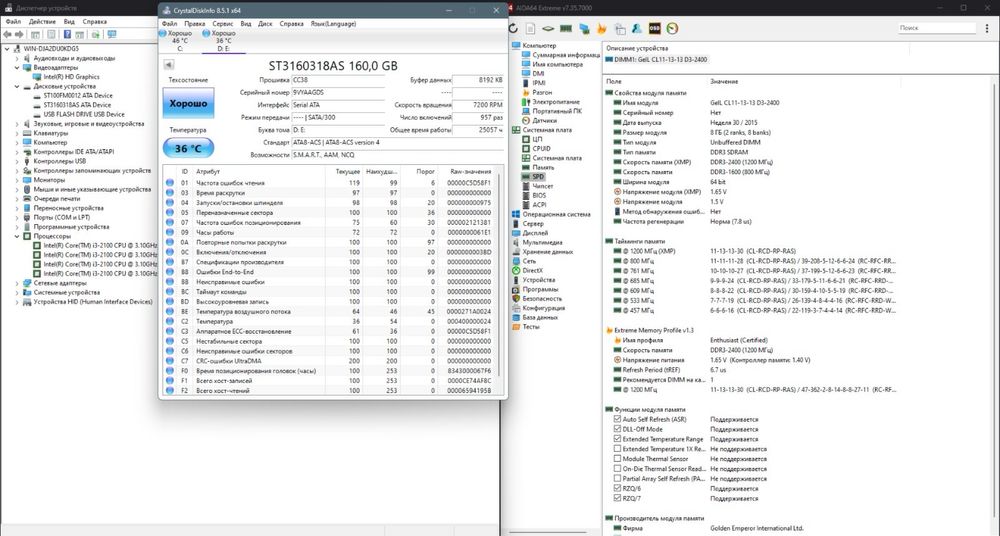1000x536 pixels.
Task: Toggle Partial Array Self Refresh checkbox
Action: (x=617, y=479)
